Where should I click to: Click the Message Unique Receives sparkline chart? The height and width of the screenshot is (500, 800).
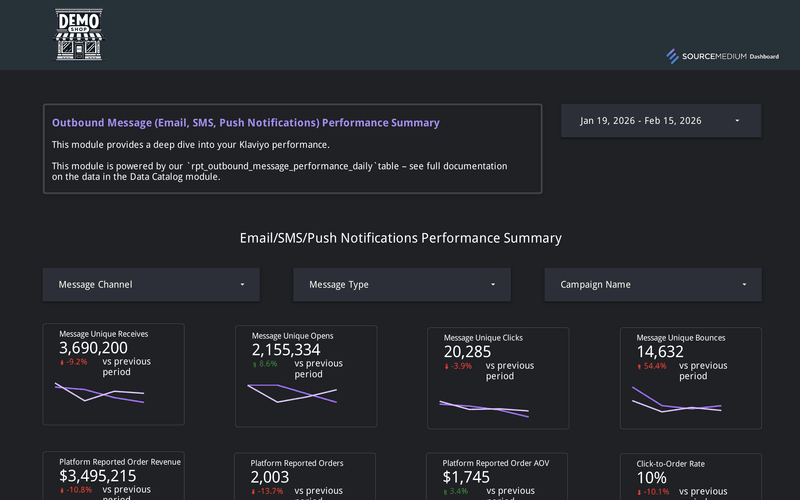pyautogui.click(x=100, y=392)
